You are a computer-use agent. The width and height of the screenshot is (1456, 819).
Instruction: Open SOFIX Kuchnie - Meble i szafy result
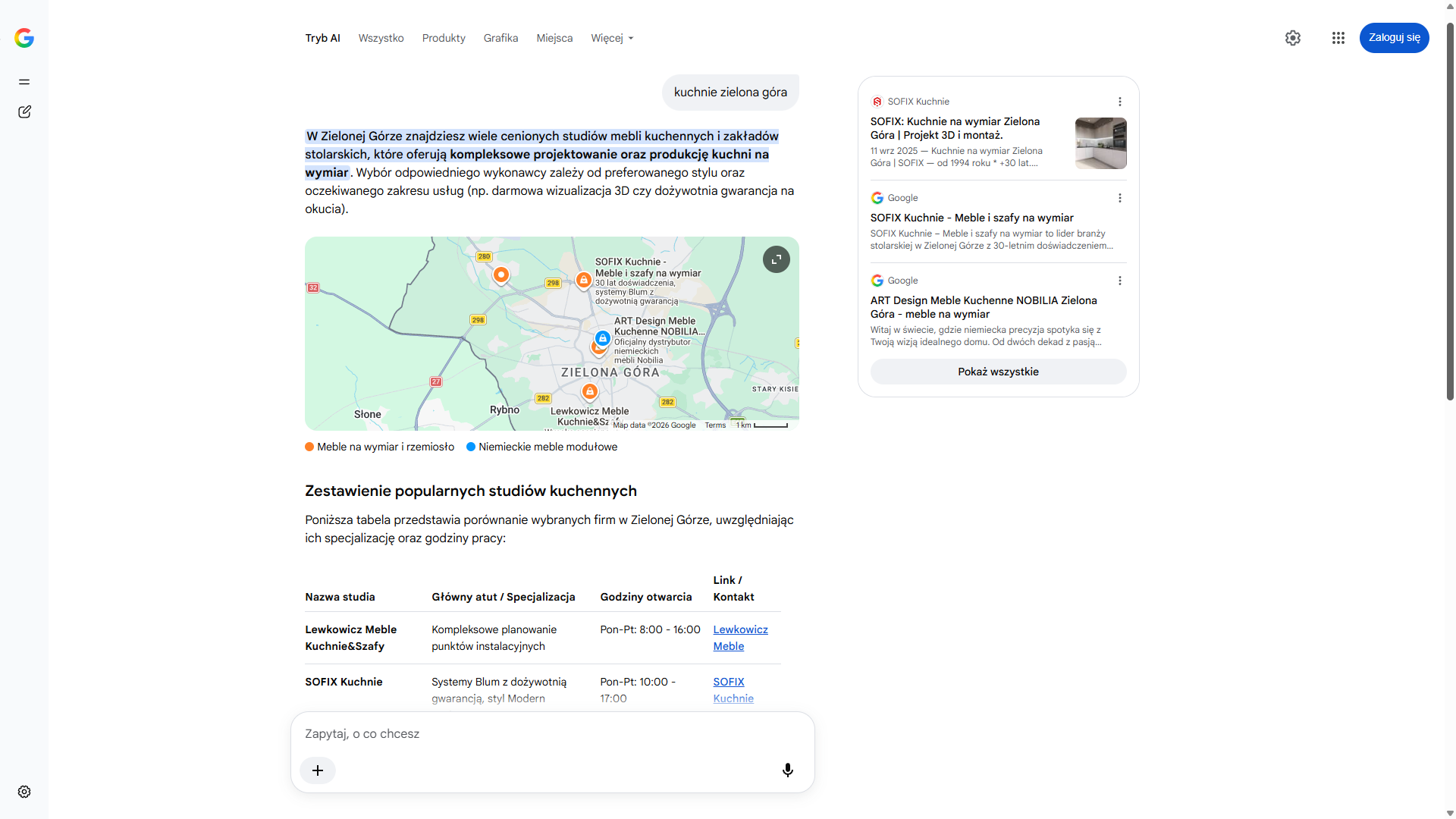coord(971,218)
